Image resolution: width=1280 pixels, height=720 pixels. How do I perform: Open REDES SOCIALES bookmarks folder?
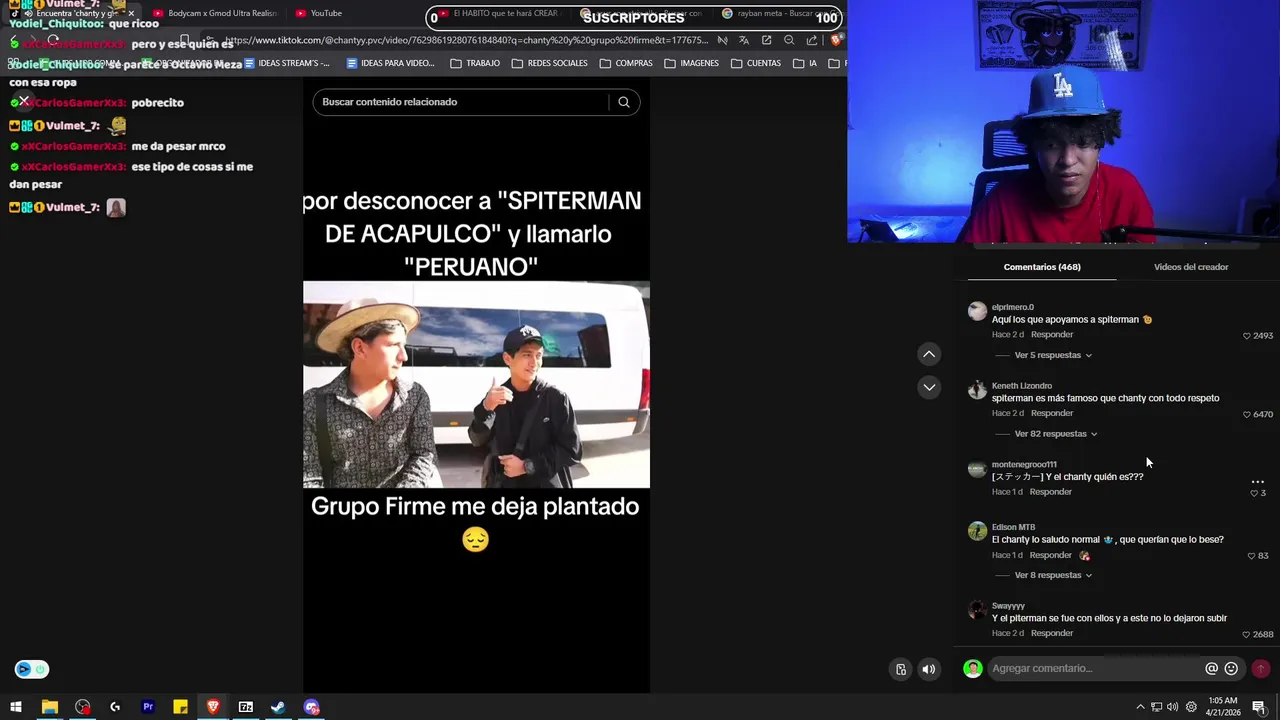[x=549, y=63]
